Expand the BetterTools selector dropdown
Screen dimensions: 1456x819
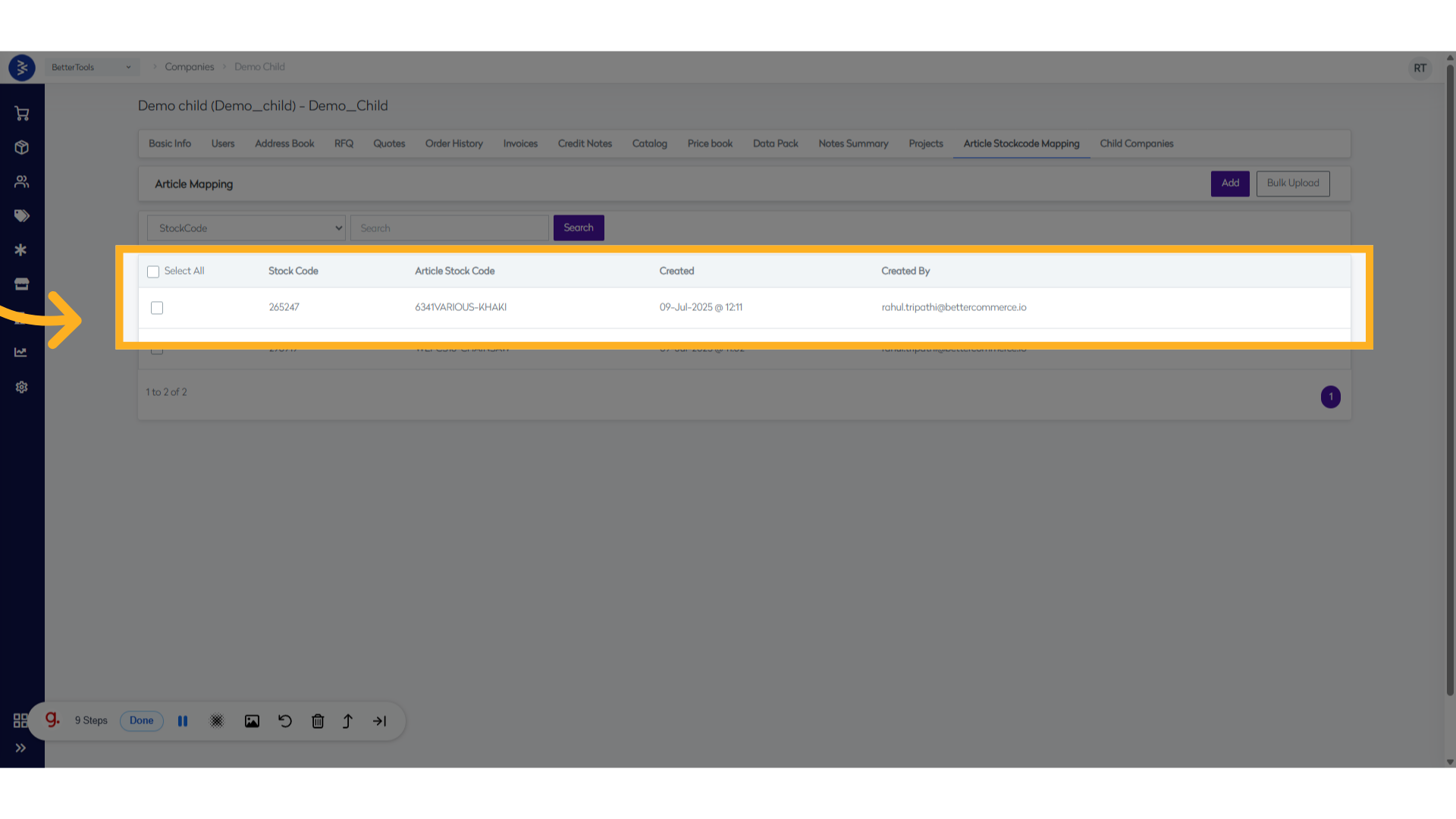91,67
